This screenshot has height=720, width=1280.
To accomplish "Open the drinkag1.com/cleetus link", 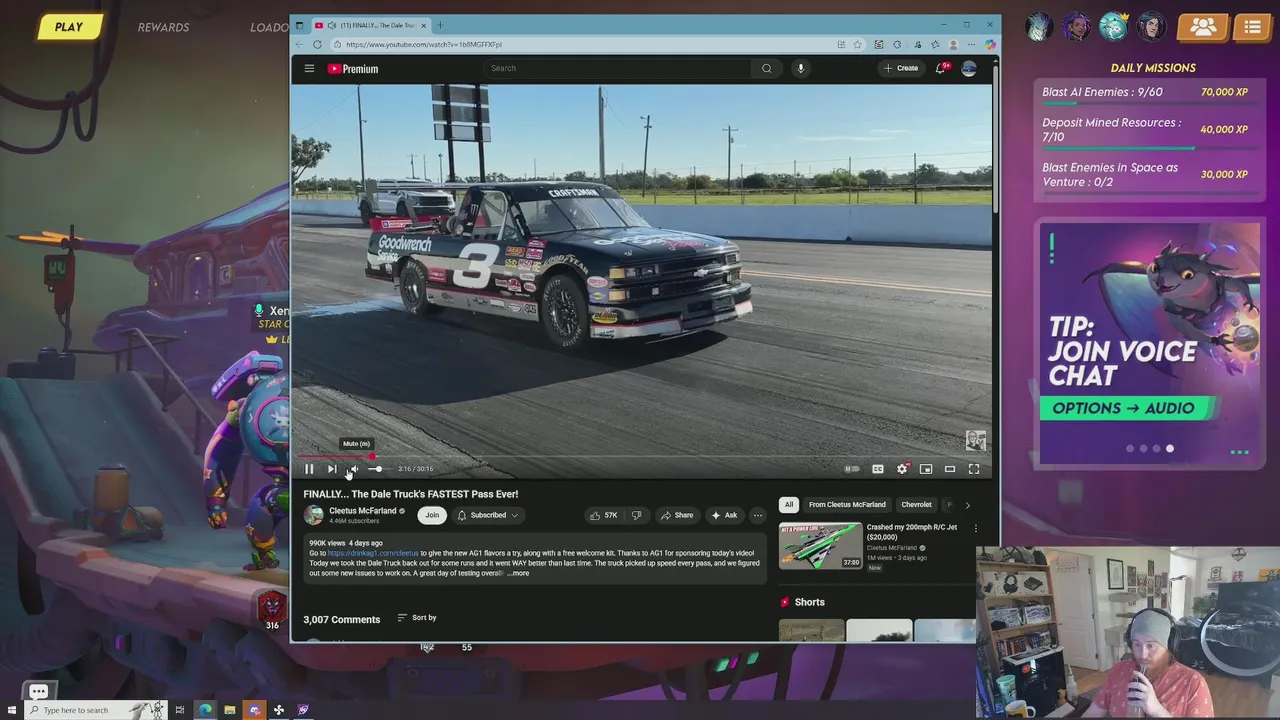I will pos(373,553).
